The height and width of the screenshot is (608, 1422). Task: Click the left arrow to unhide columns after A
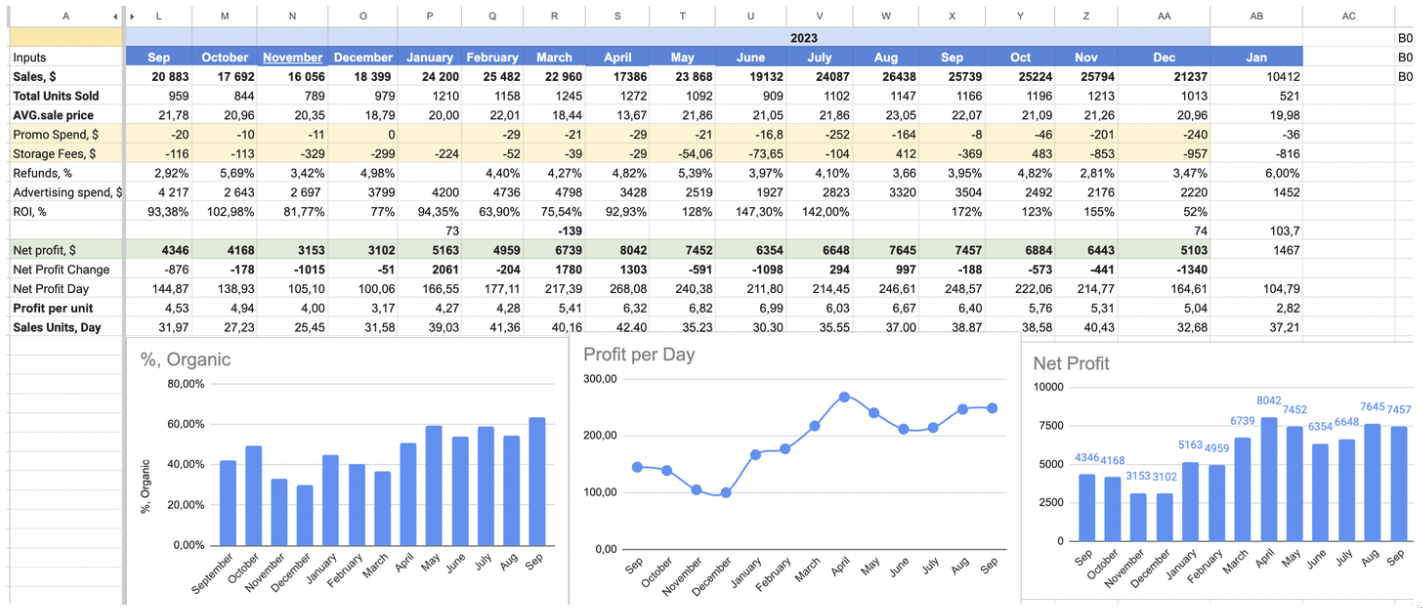[x=115, y=17]
